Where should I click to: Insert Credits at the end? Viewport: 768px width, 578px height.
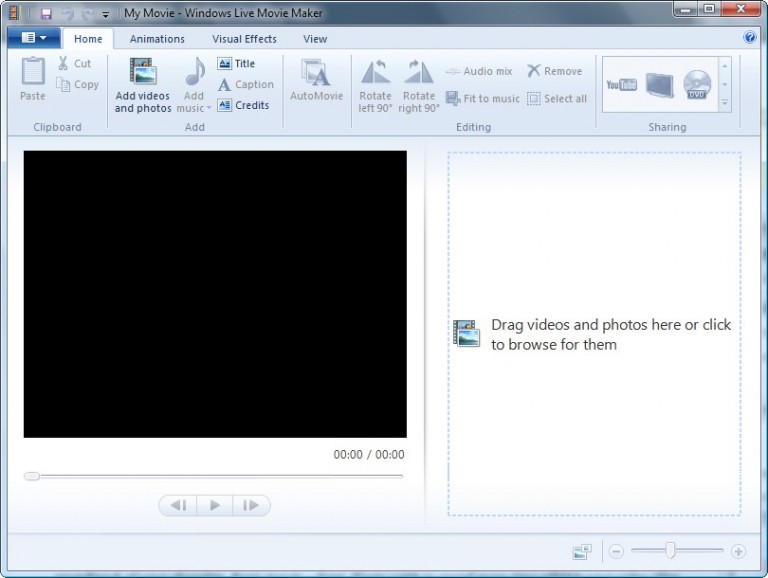coord(243,105)
